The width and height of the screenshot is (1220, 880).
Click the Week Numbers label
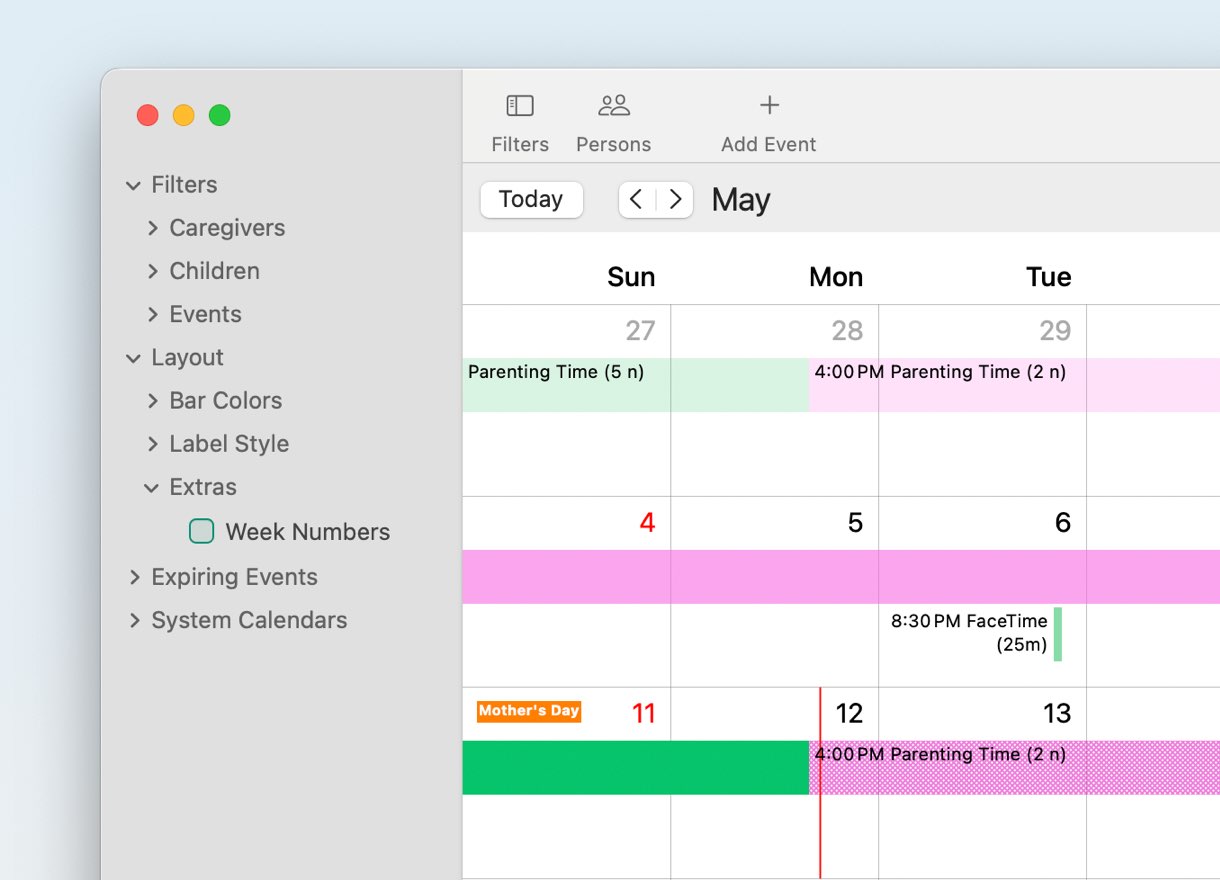click(308, 532)
